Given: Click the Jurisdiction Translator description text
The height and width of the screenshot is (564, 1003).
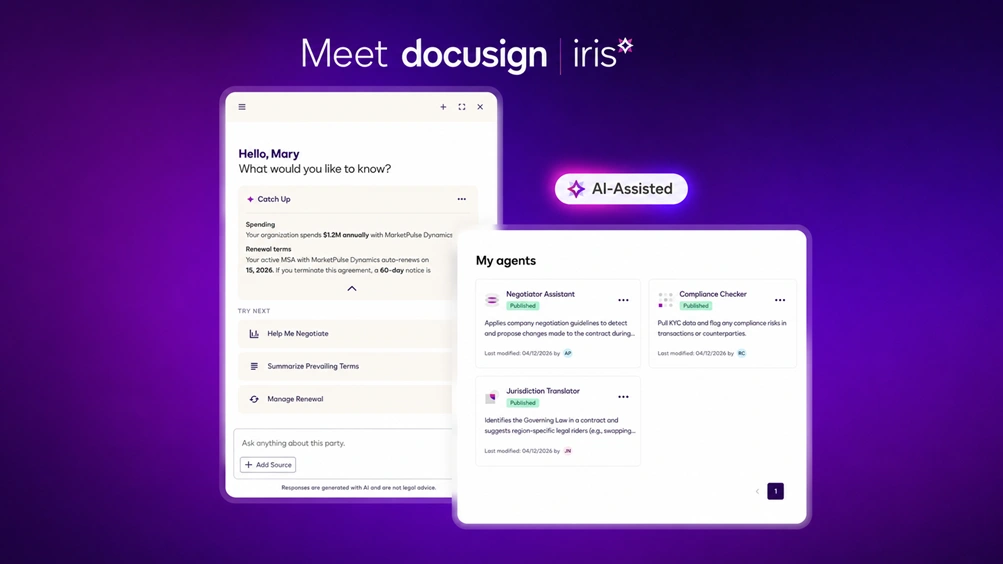Looking at the screenshot, I should tap(560, 425).
